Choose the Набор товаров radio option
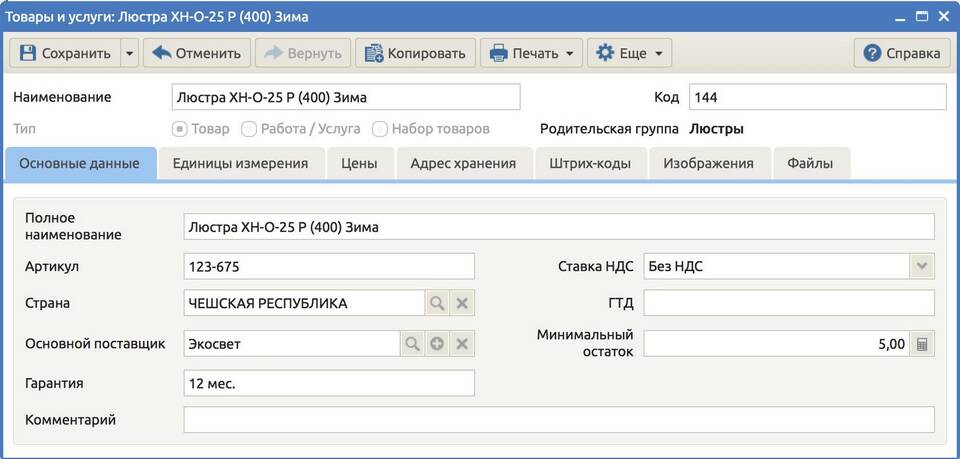 click(380, 129)
